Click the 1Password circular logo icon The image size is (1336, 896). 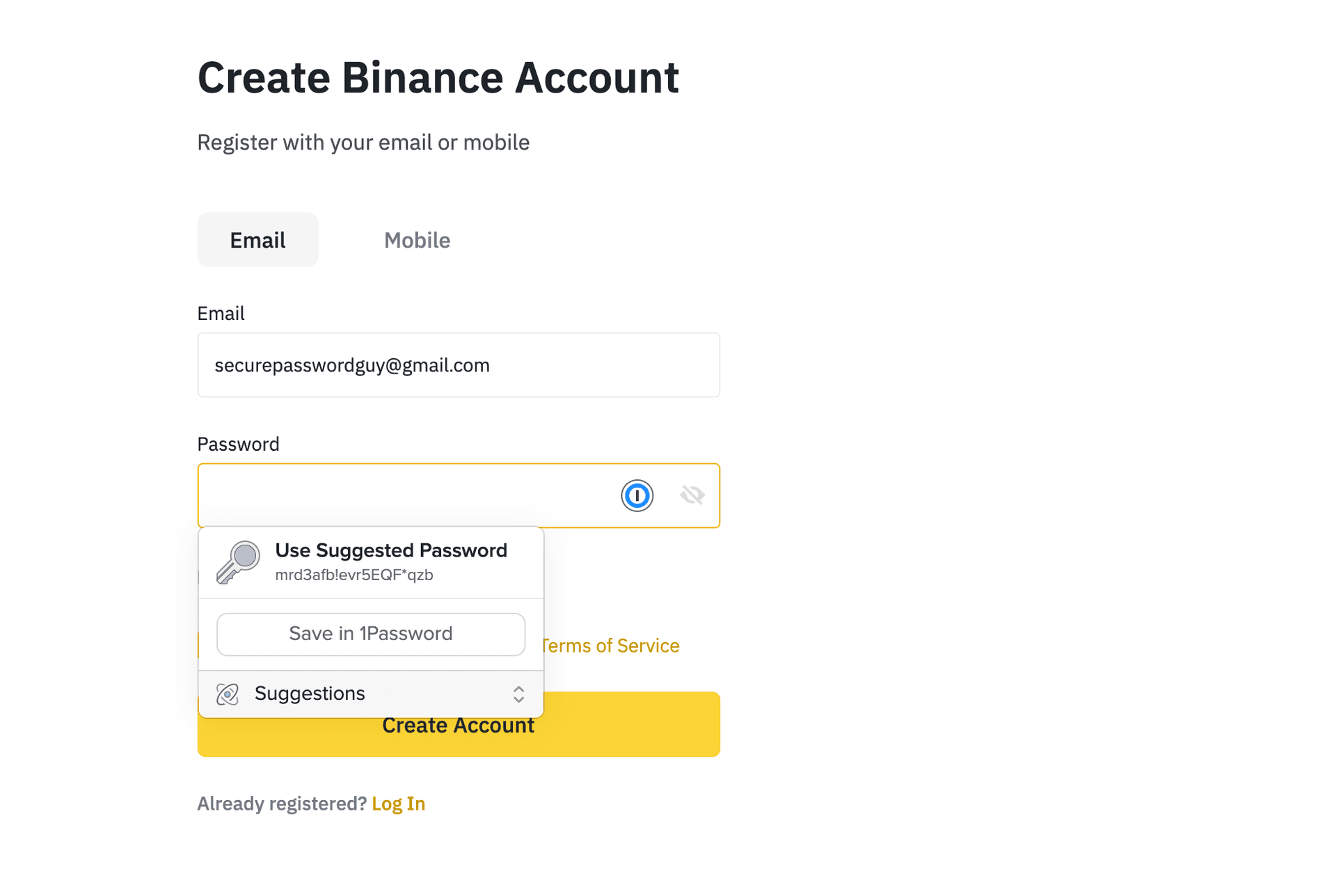click(x=637, y=494)
